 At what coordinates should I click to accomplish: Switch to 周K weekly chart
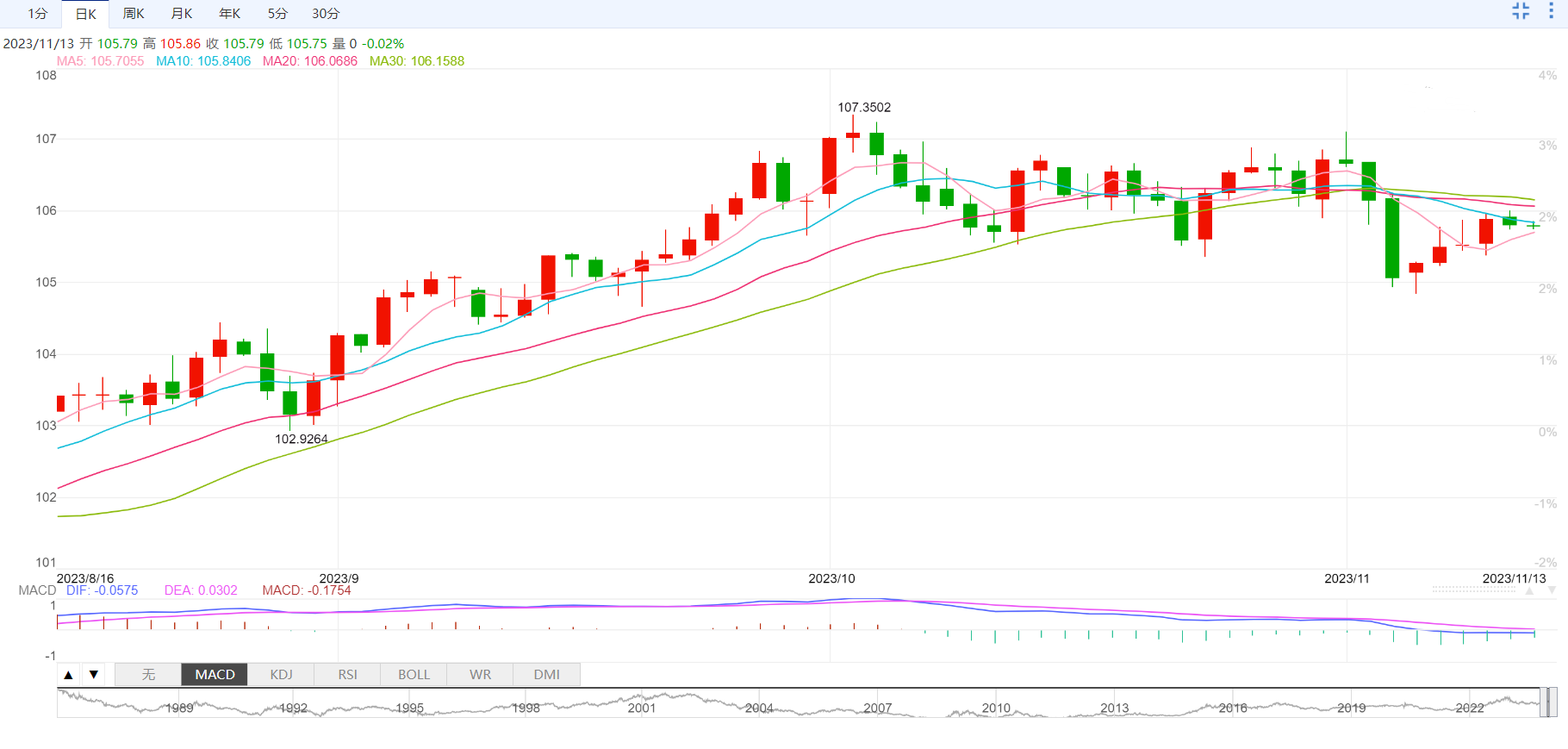134,14
